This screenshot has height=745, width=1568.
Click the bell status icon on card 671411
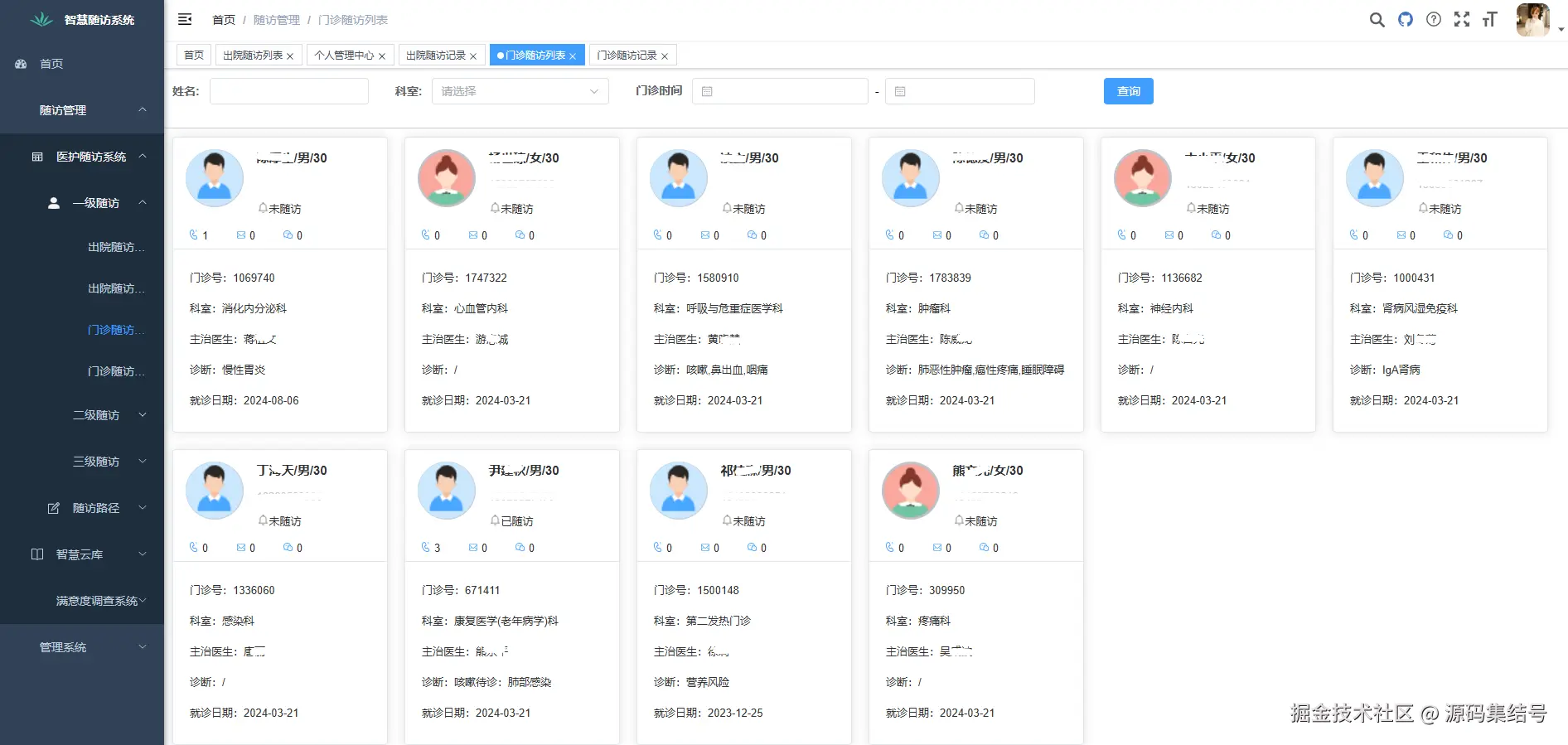[495, 520]
